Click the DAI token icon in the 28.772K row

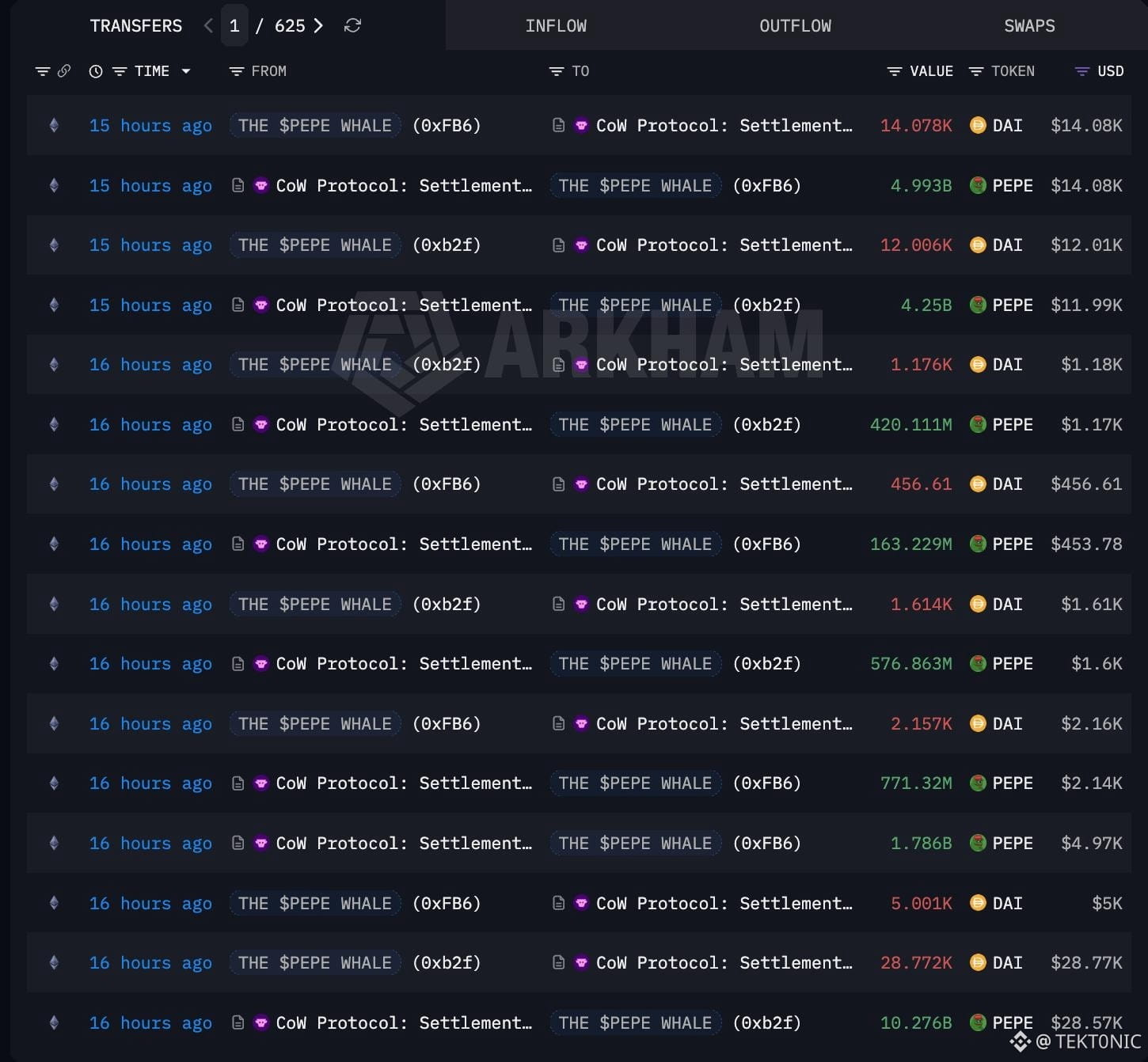coord(978,962)
